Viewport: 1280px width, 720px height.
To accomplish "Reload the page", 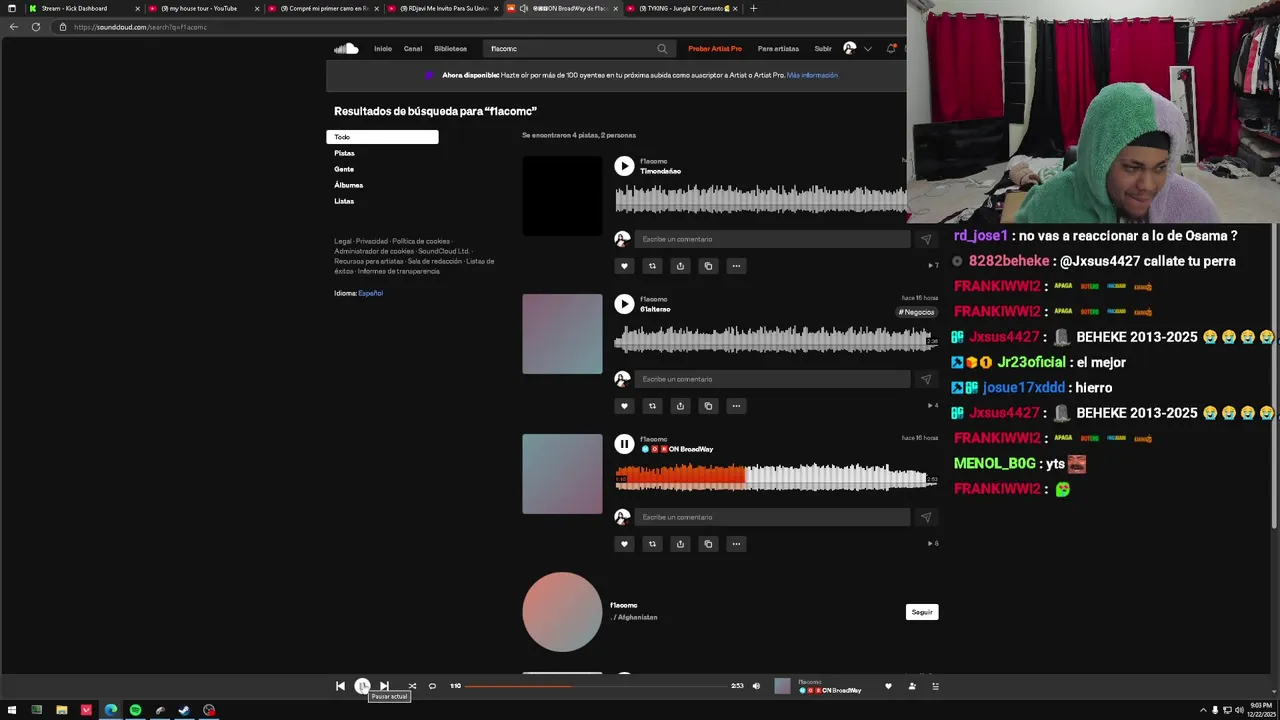I will pos(36,27).
